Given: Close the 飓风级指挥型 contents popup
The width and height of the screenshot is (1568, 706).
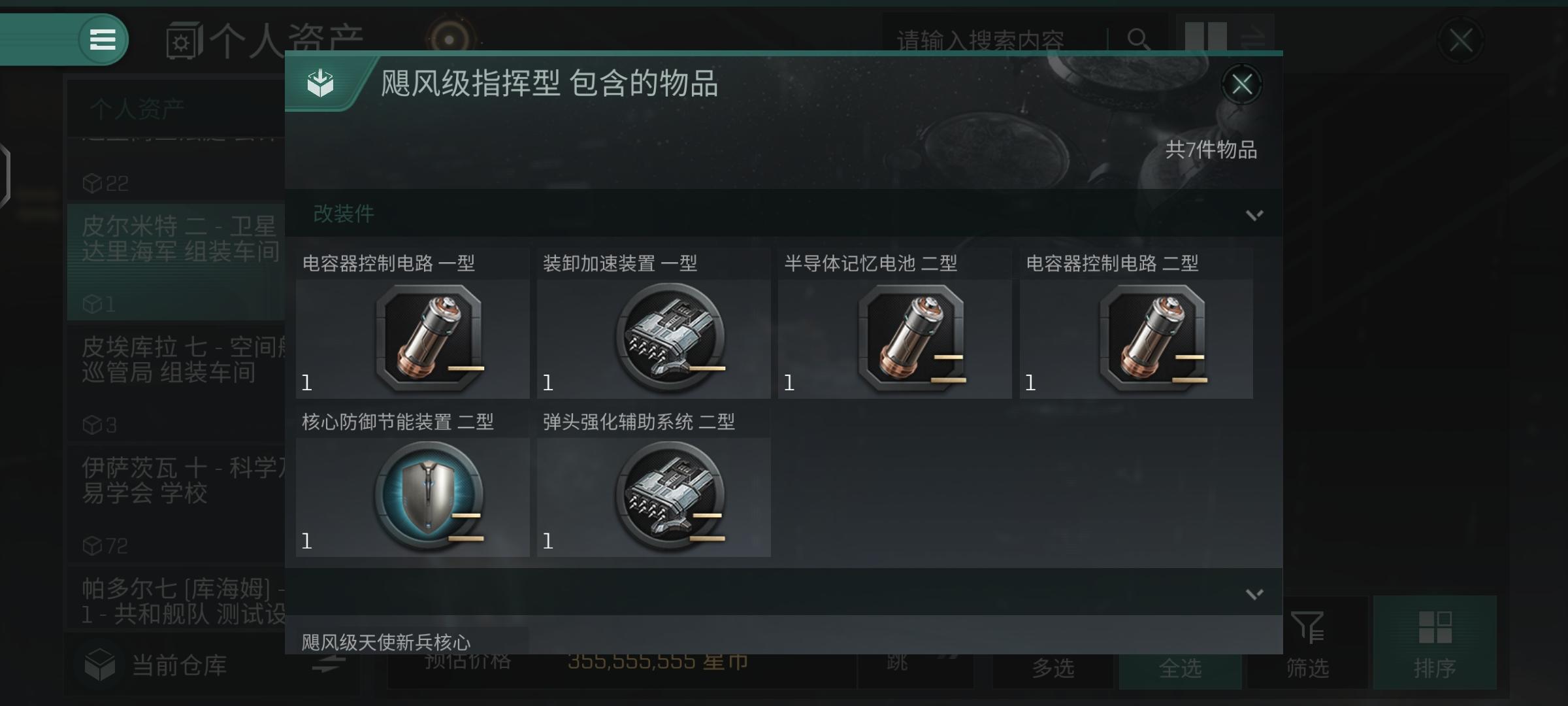Looking at the screenshot, I should [1241, 84].
